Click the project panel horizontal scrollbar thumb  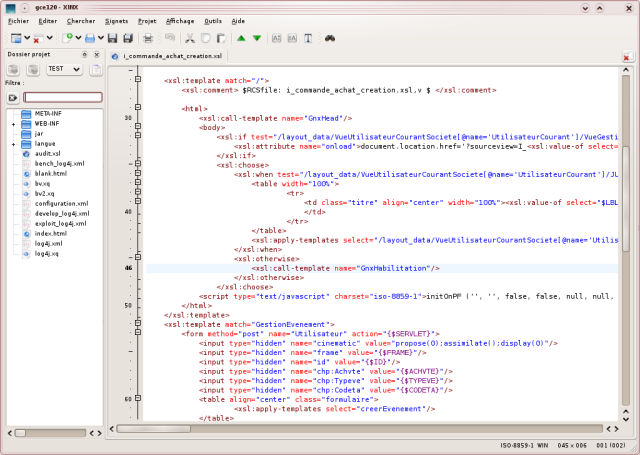20,433
